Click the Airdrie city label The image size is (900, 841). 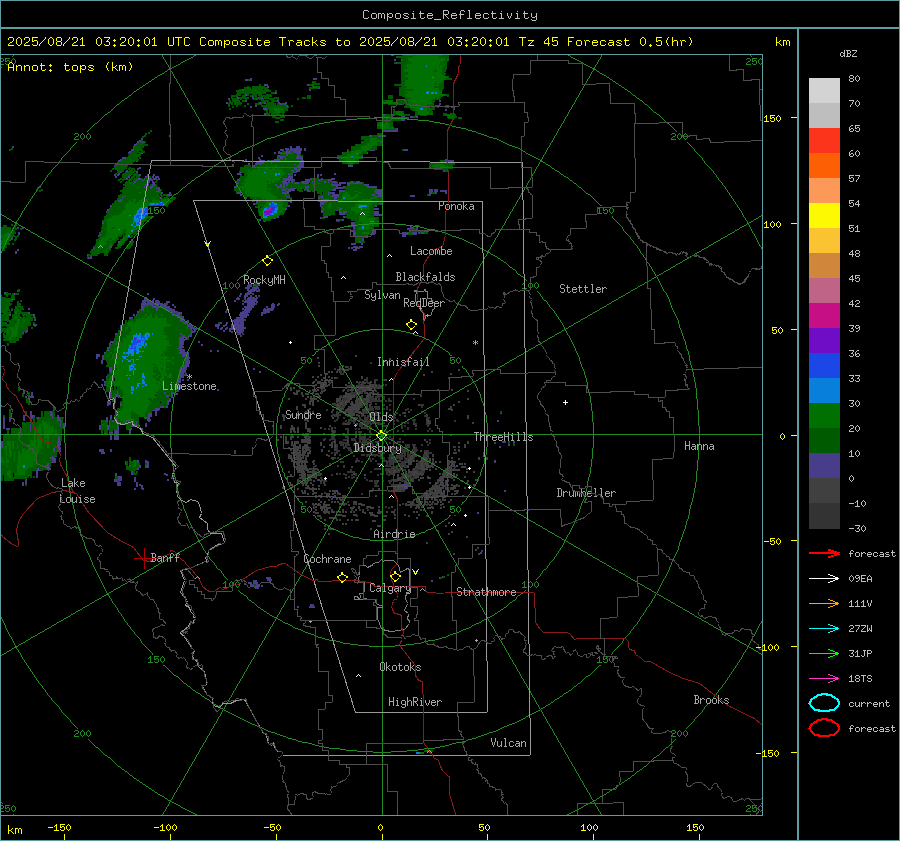click(x=394, y=534)
